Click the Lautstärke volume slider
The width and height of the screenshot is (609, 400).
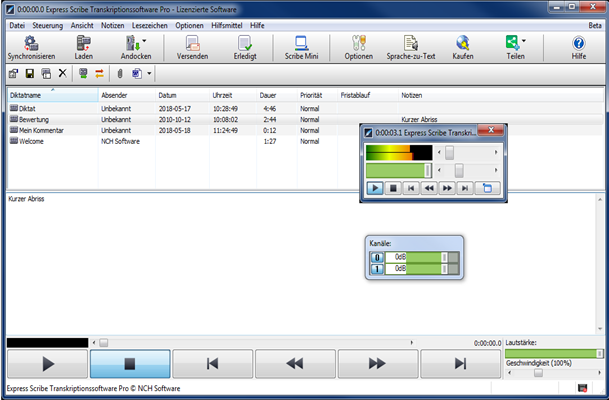554,353
